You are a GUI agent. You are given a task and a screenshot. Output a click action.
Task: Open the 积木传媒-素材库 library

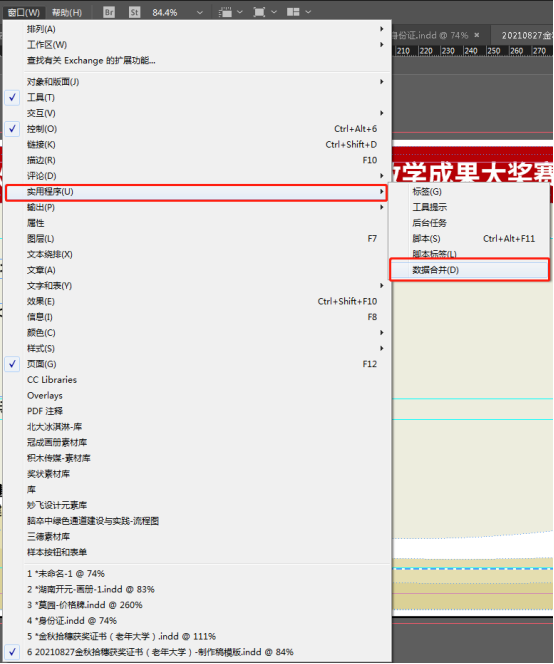[x=197, y=458]
